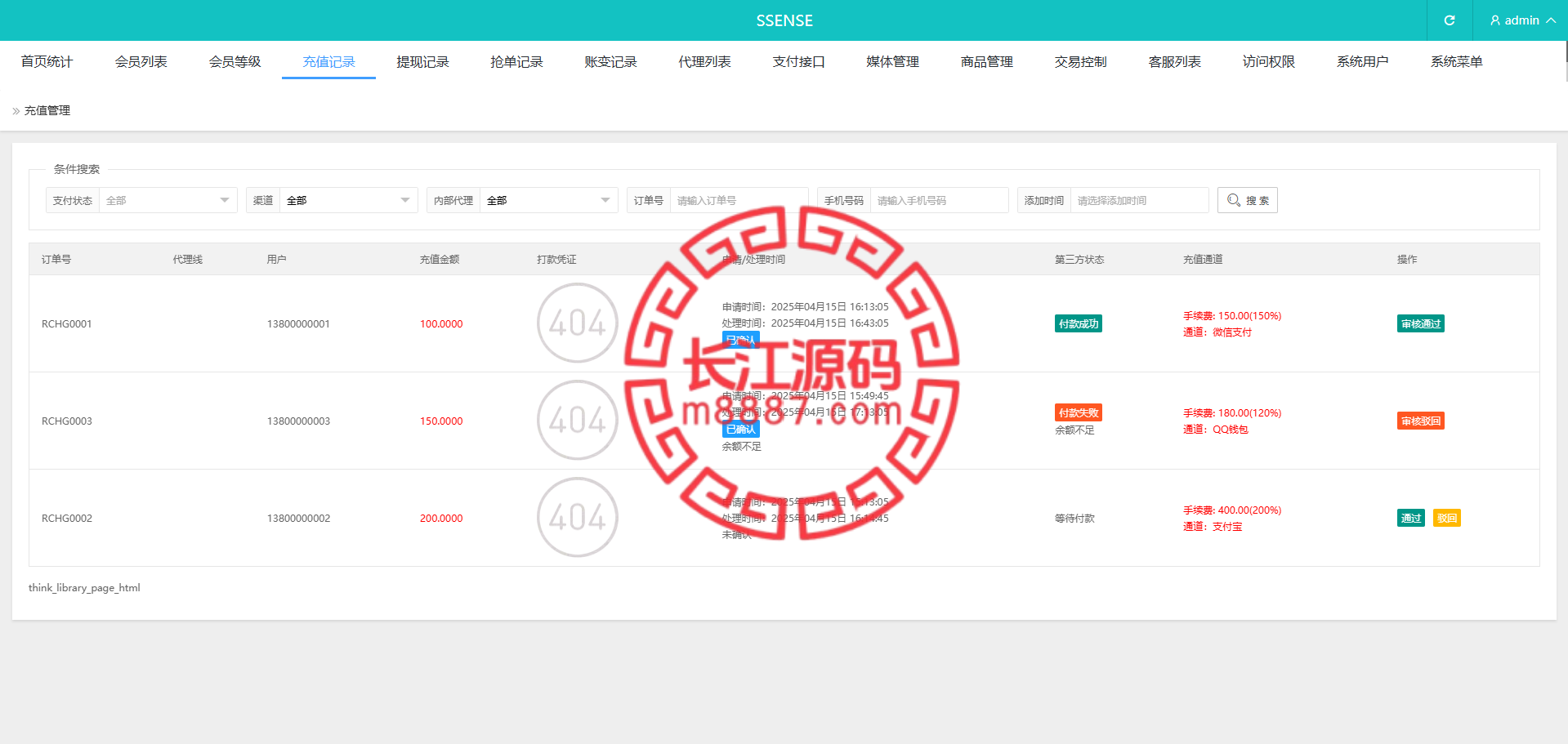Click recharge amount 100.0000

coord(441,324)
